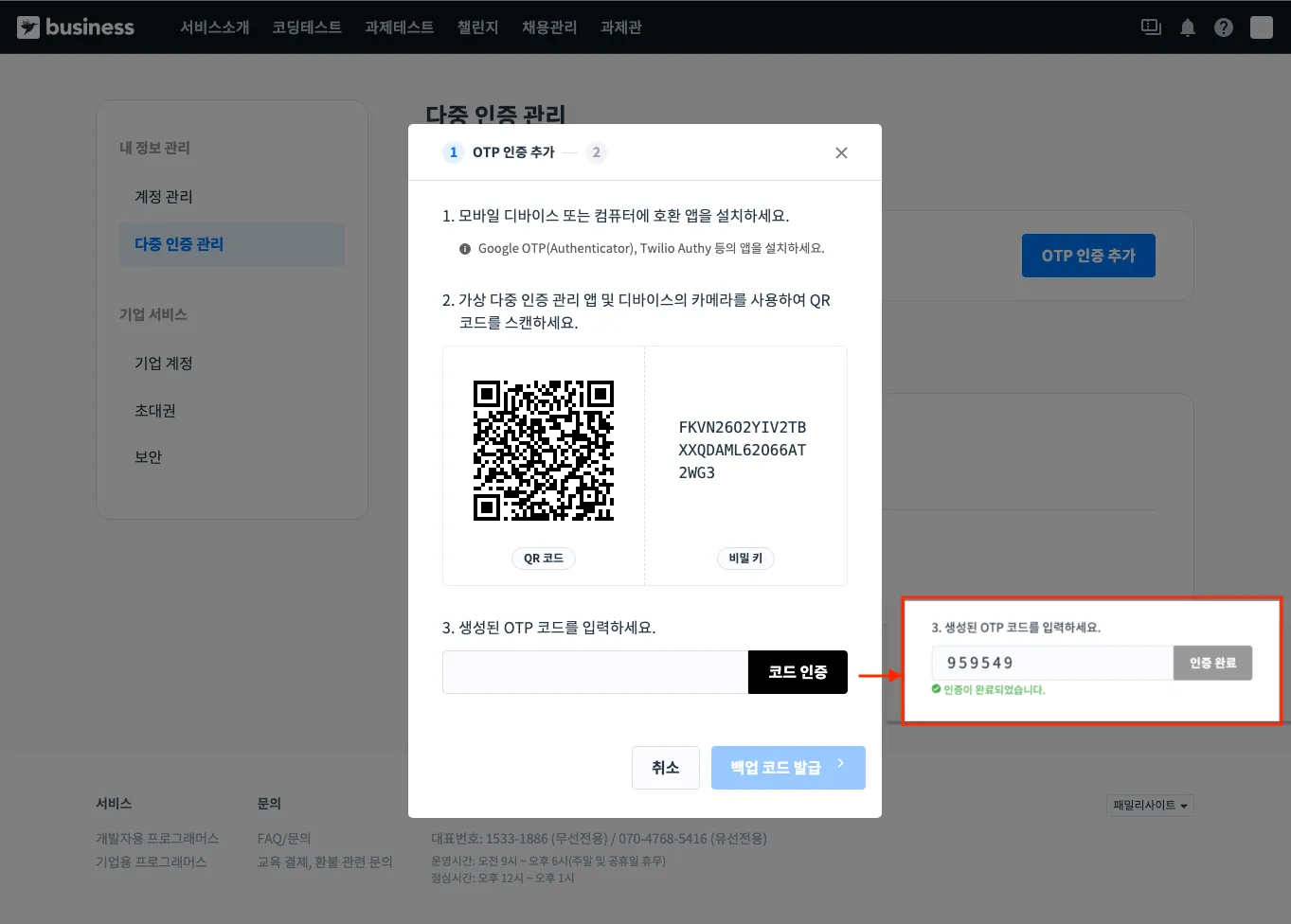The height and width of the screenshot is (924, 1291).
Task: Open the 기업용 프로그래머스 footer link
Action: click(x=152, y=862)
